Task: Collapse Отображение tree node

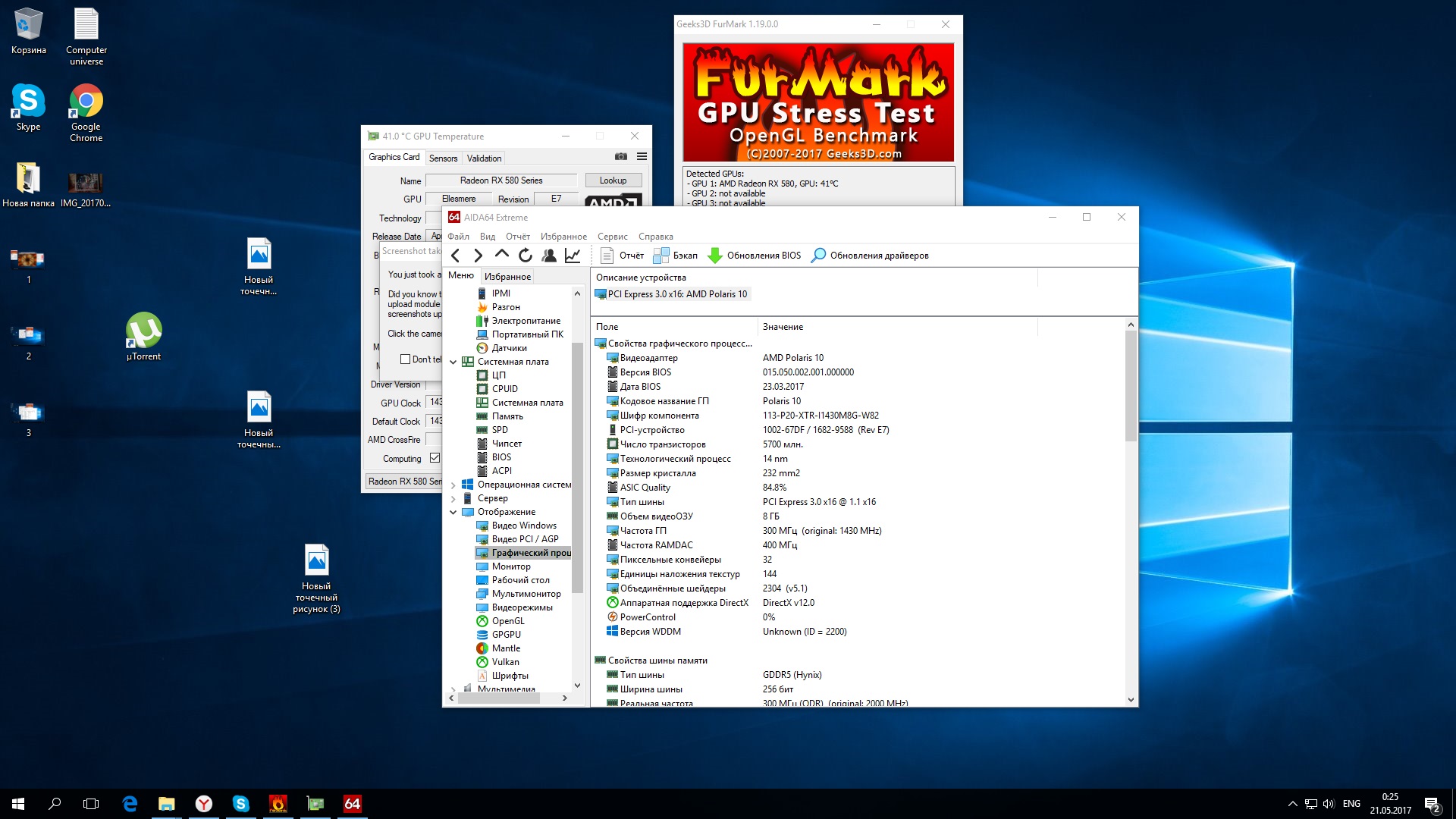Action: [453, 512]
